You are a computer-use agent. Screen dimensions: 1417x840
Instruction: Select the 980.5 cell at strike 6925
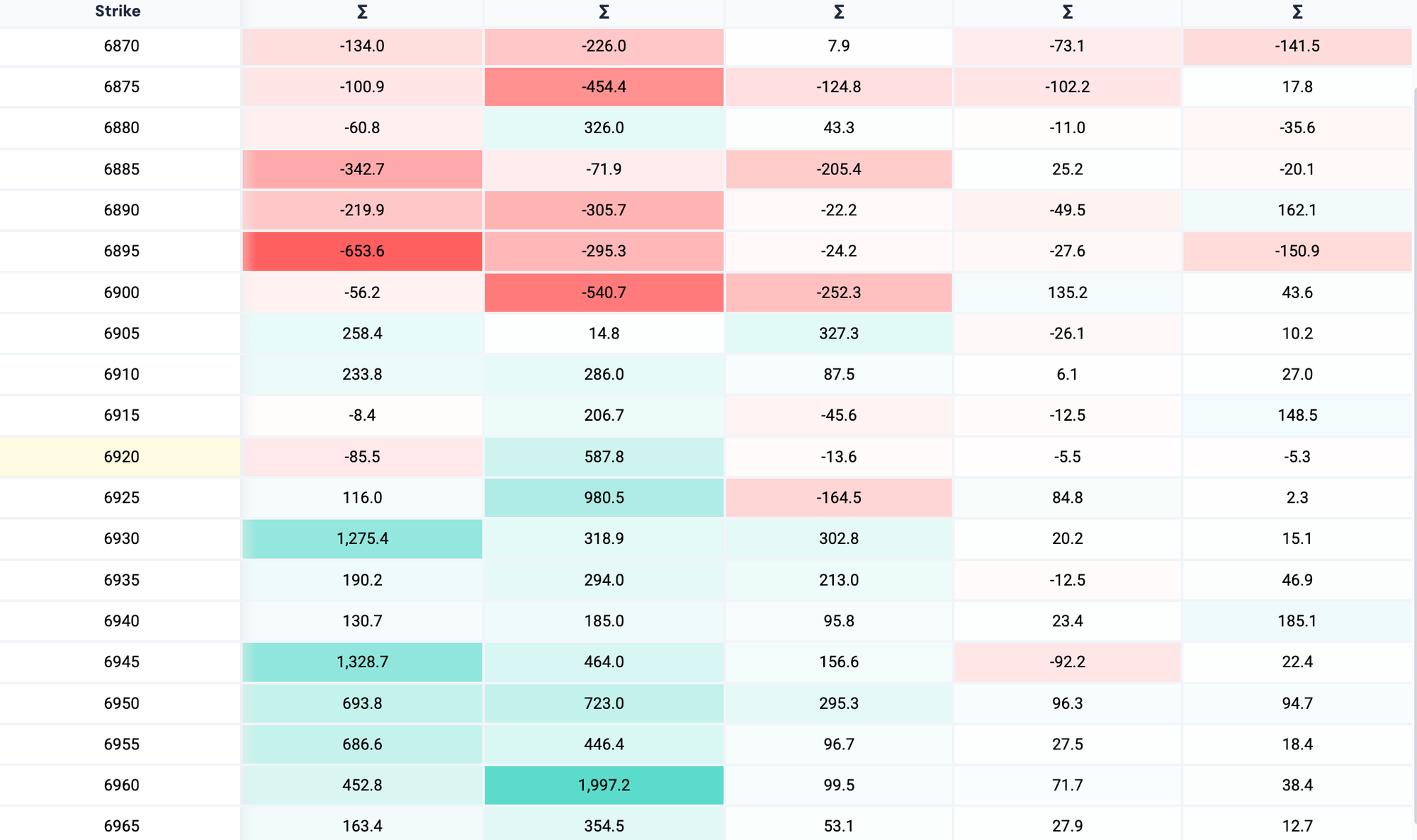coord(604,498)
